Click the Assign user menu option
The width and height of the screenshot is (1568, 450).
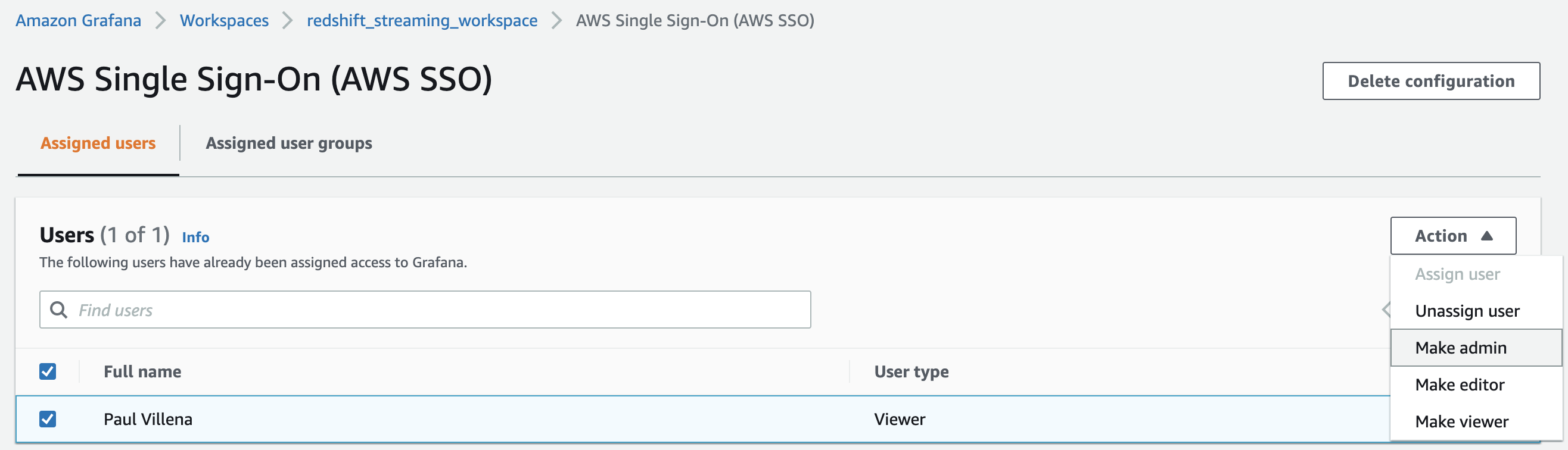click(1457, 274)
